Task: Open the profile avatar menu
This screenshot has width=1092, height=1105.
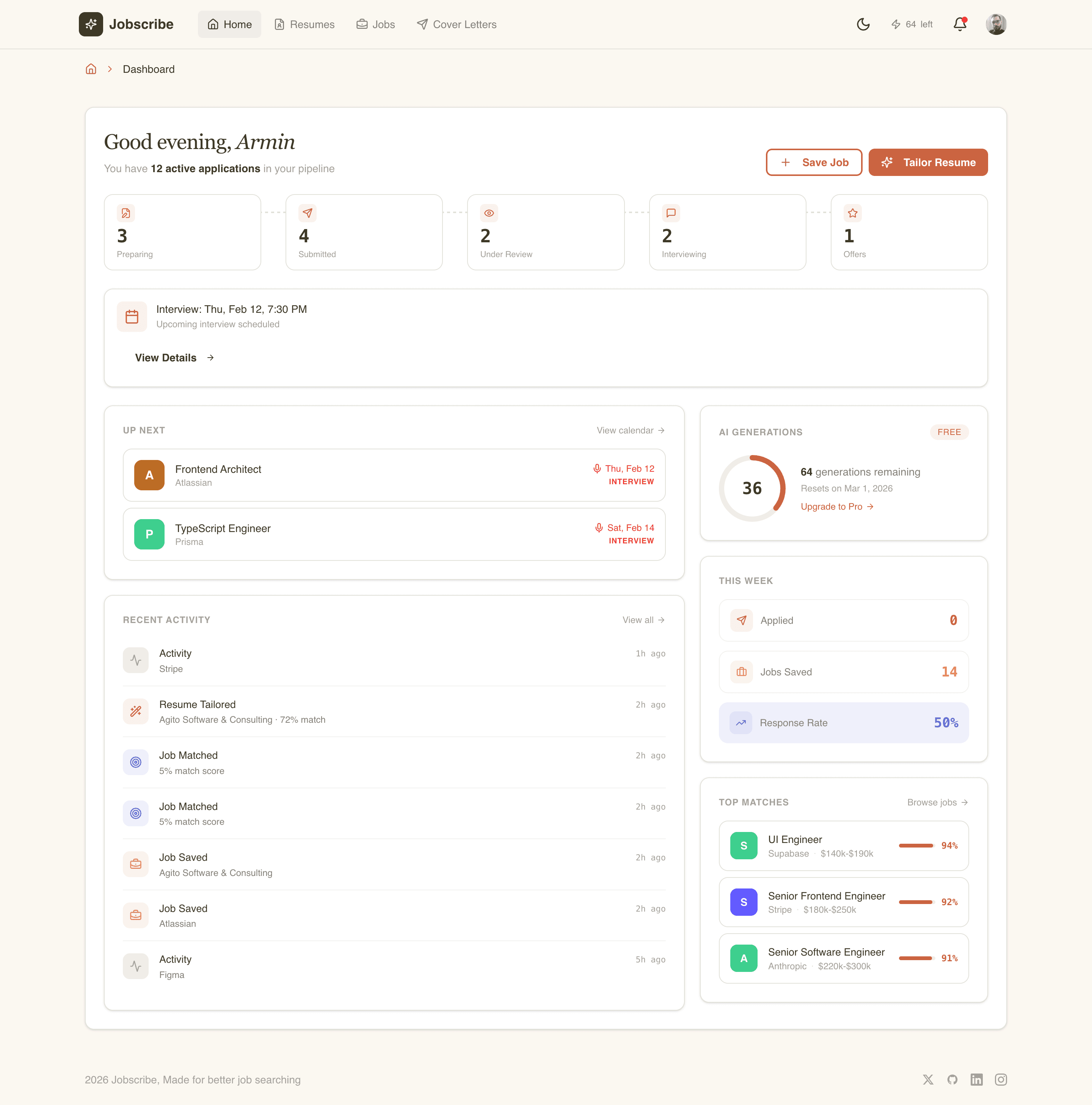Action: point(996,24)
